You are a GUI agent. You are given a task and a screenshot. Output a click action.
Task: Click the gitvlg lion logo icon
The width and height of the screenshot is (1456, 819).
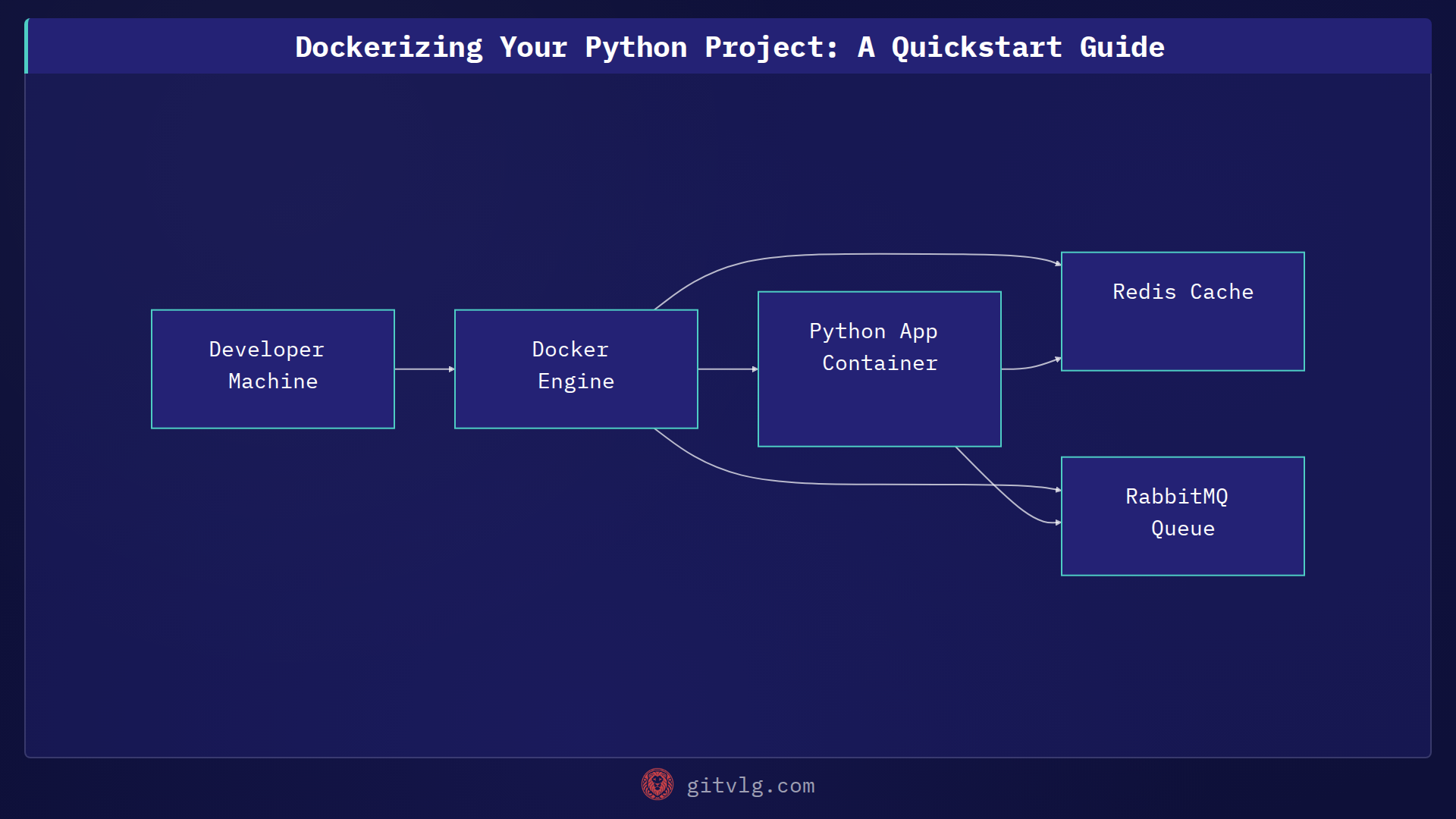[x=657, y=785]
